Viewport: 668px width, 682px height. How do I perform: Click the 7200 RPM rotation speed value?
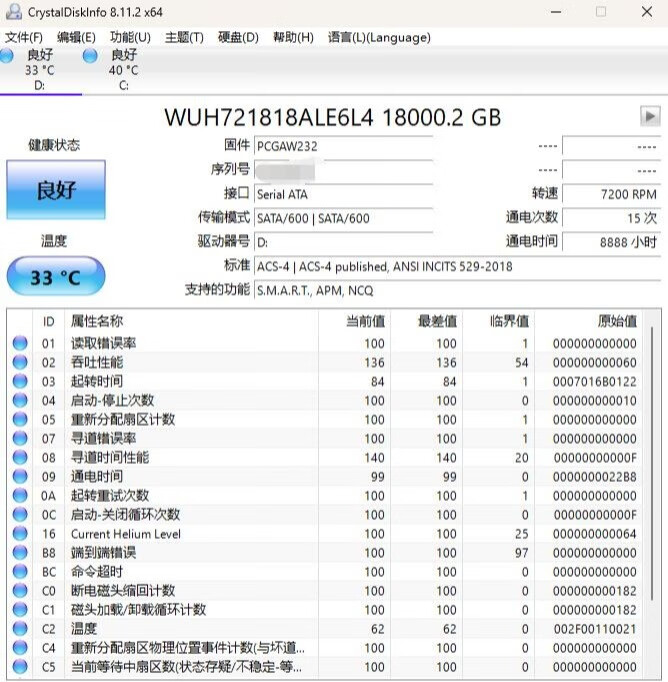611,194
